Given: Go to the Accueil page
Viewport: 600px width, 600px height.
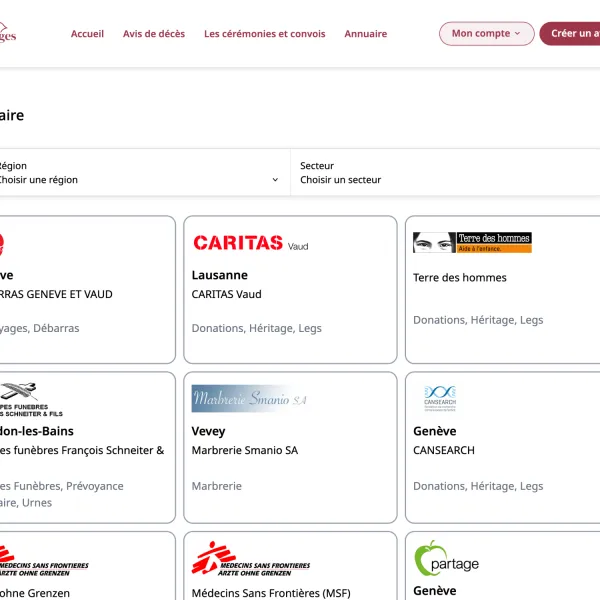Looking at the screenshot, I should click(87, 34).
